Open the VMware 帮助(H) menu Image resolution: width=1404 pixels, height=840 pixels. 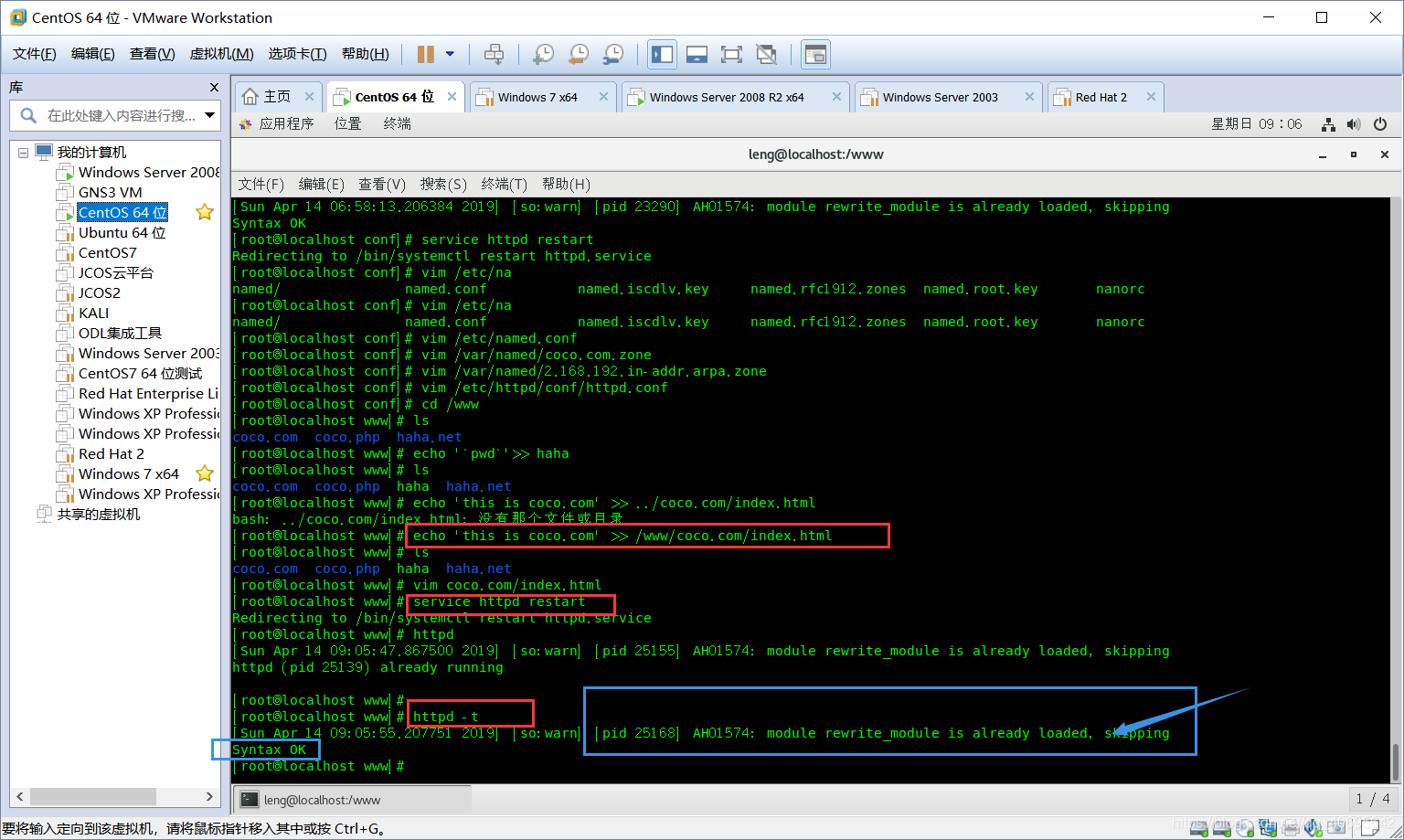(x=366, y=54)
